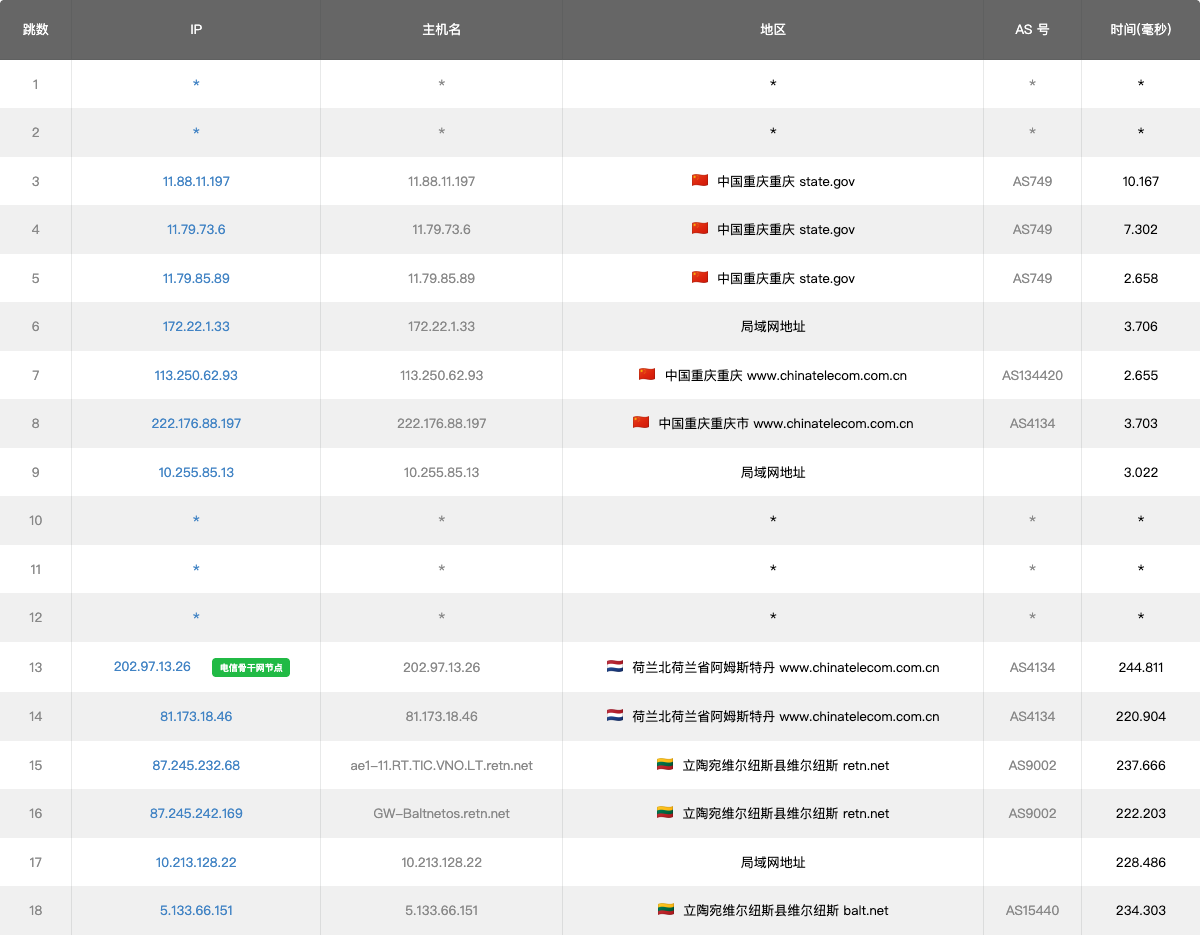This screenshot has width=1200, height=935.
Task: Open IP link 5.133.66.151
Action: 196,910
